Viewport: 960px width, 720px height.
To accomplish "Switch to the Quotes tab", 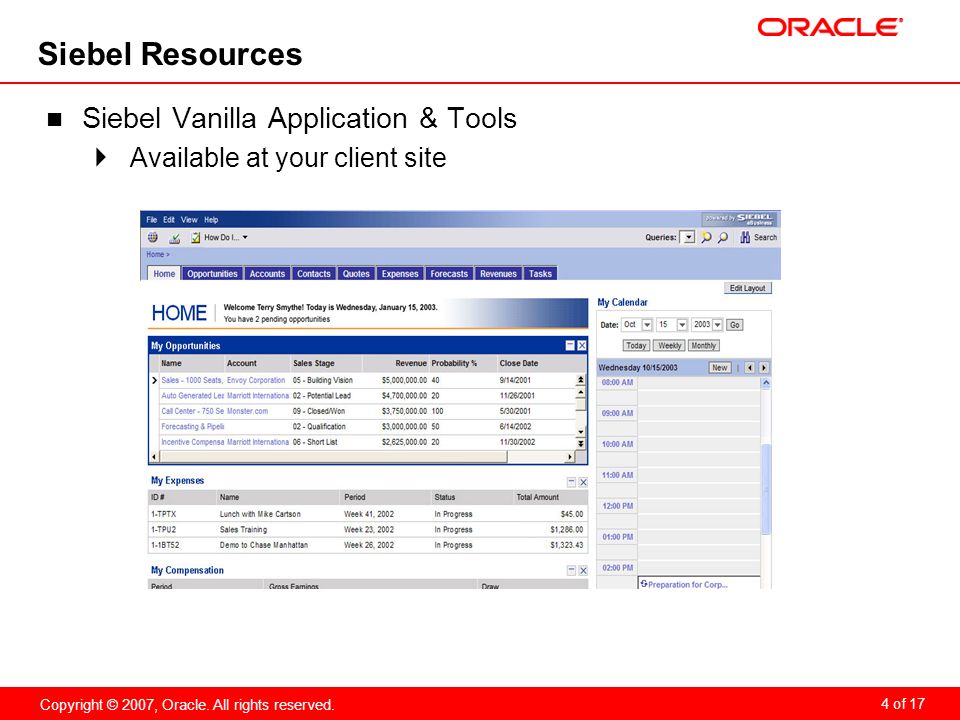I will [x=356, y=274].
